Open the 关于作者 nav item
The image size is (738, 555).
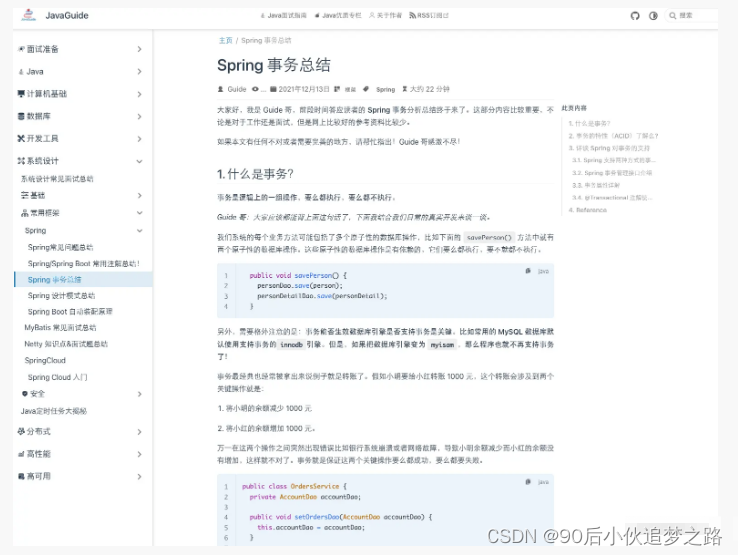(385, 16)
